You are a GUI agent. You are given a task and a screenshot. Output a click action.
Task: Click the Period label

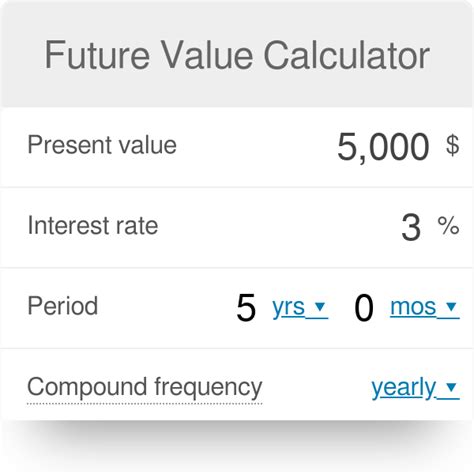(x=63, y=306)
